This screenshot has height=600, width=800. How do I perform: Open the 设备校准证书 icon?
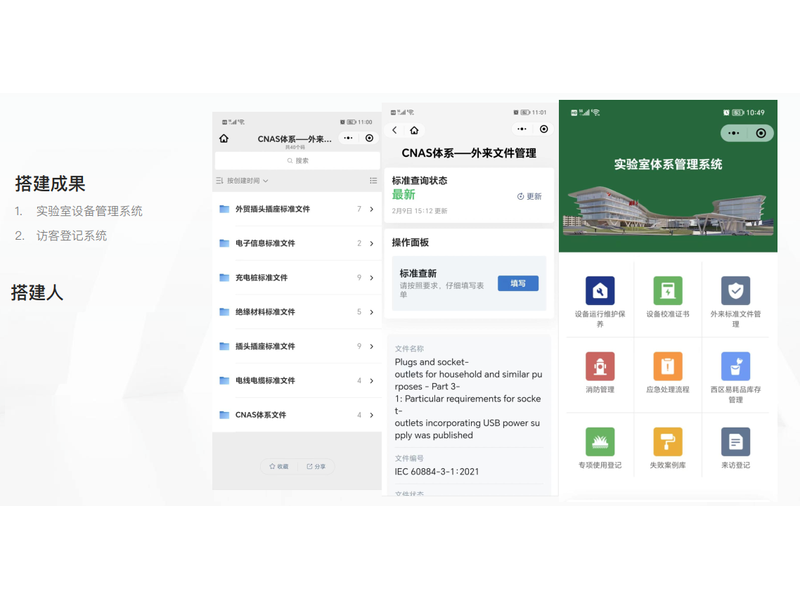[667, 291]
